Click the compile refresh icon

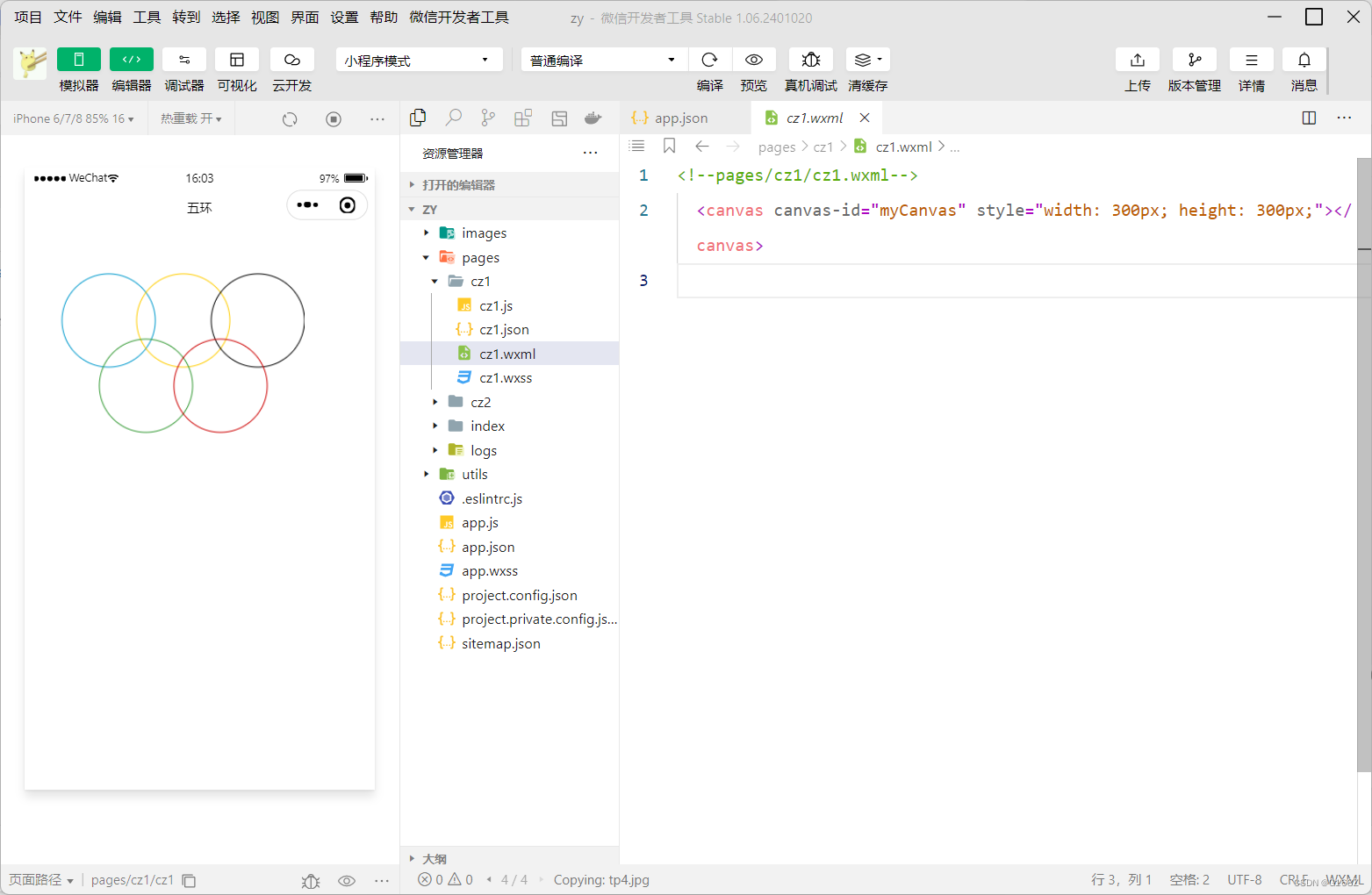(x=710, y=60)
